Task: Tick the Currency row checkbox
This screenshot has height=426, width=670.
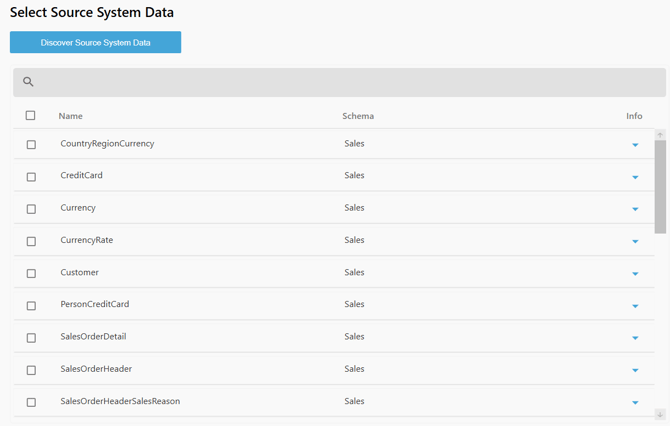Action: click(31, 209)
